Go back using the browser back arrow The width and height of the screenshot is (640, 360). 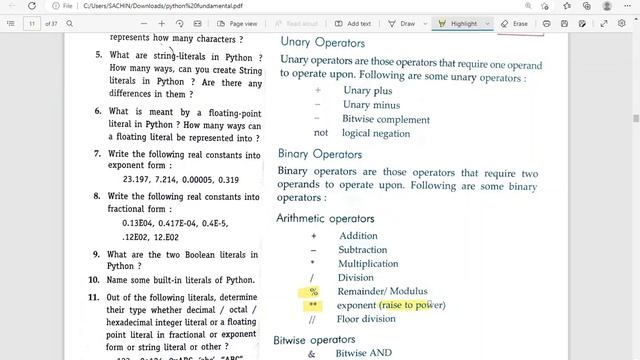(x=12, y=6)
